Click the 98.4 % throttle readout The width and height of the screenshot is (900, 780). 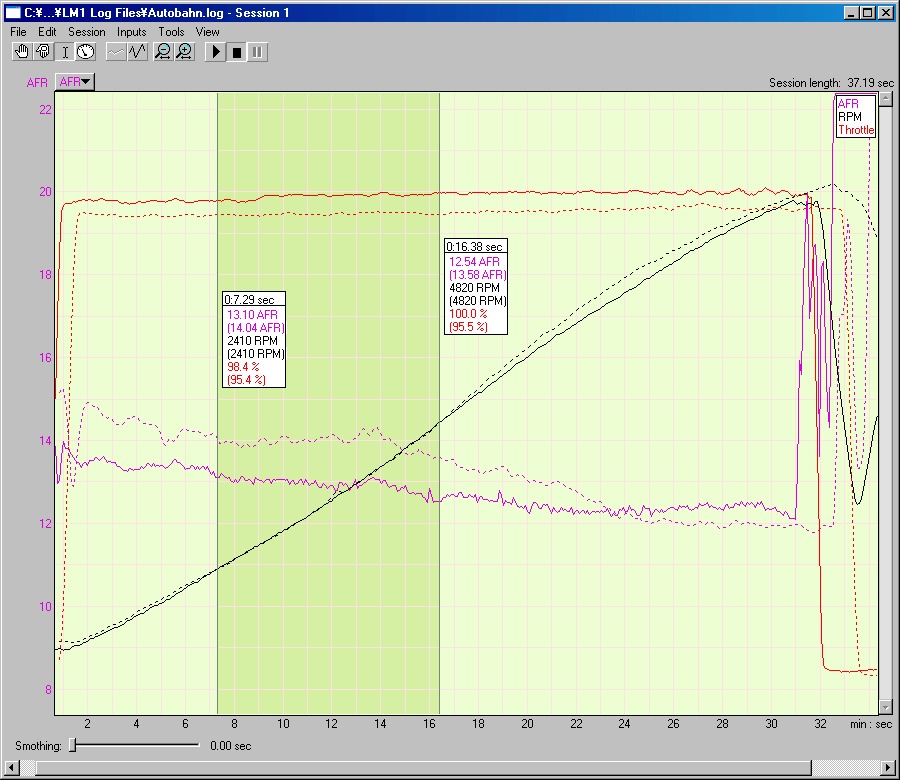pyautogui.click(x=243, y=367)
